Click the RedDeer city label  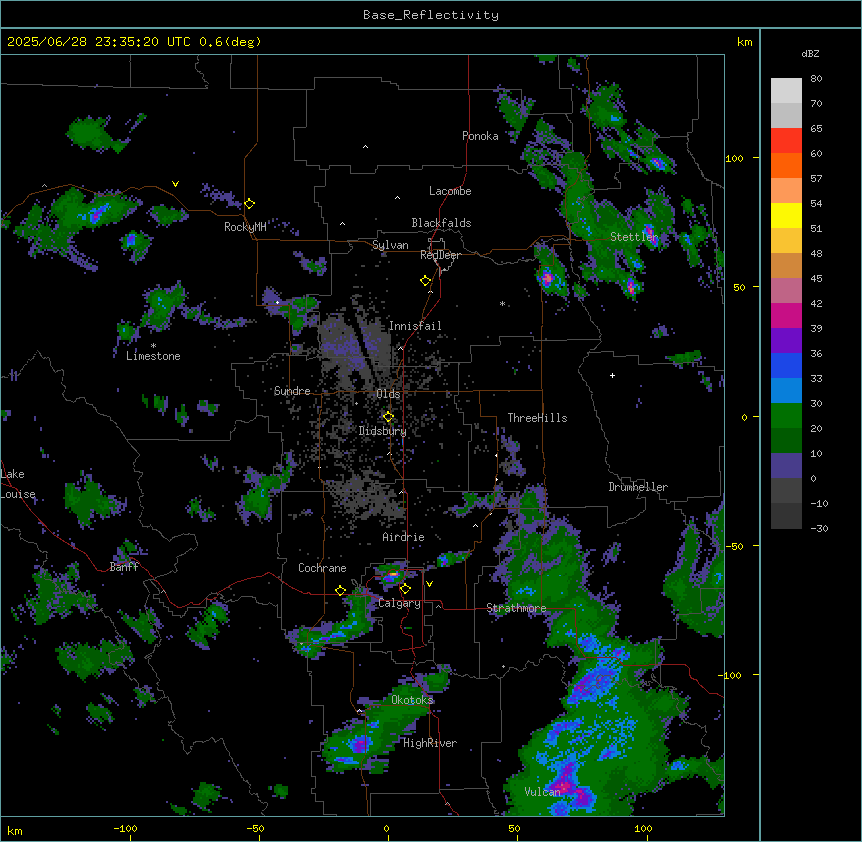[440, 255]
